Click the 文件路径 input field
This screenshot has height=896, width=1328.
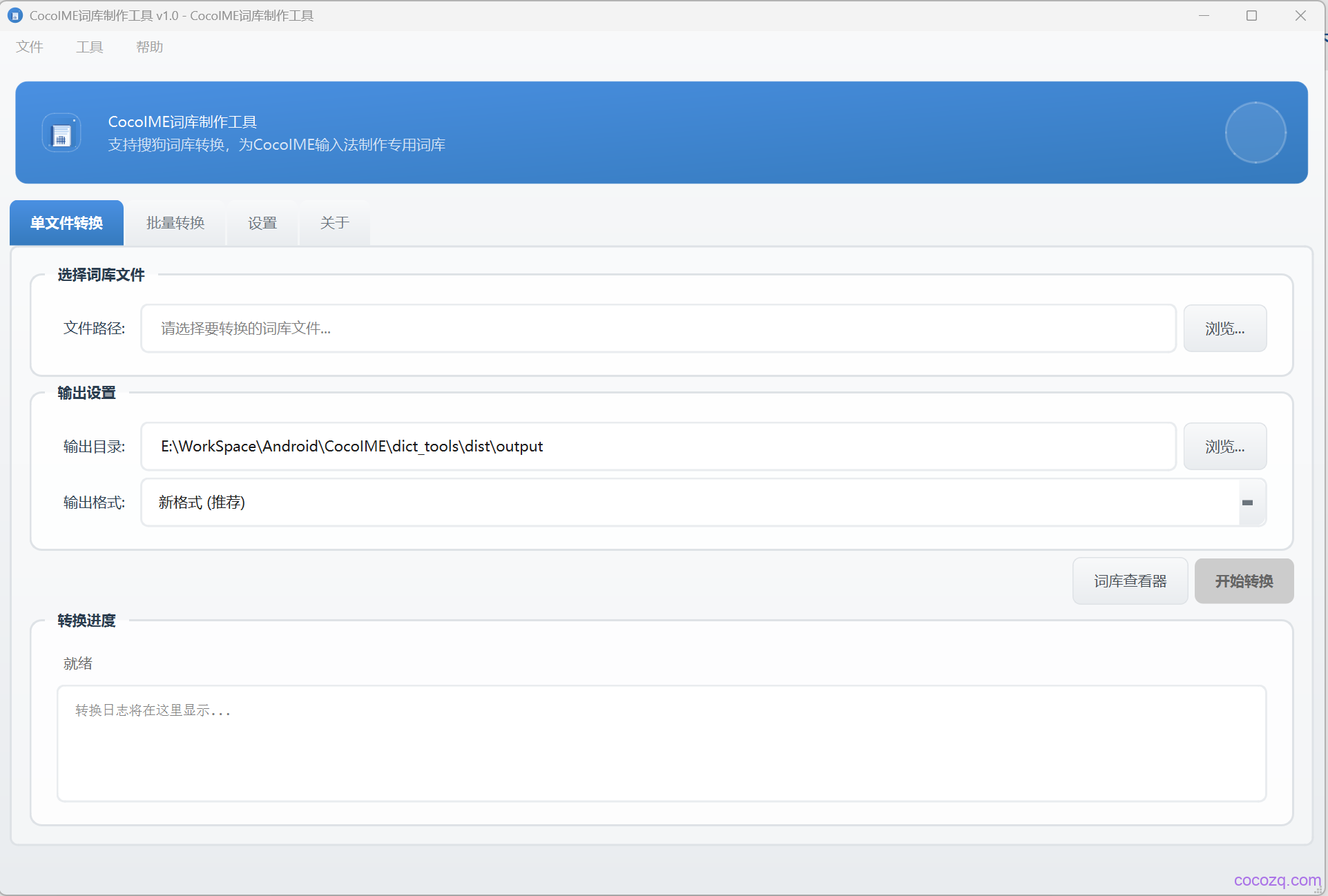658,329
